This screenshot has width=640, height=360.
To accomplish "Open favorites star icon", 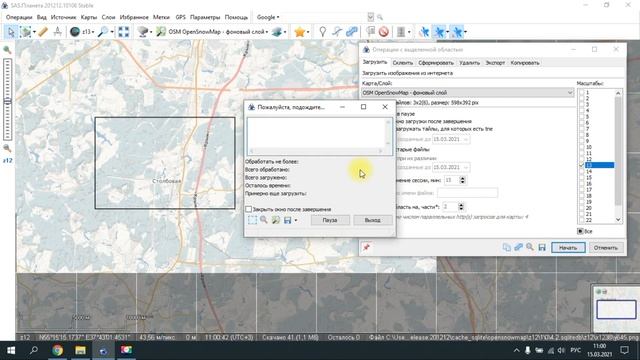I will click(x=300, y=32).
